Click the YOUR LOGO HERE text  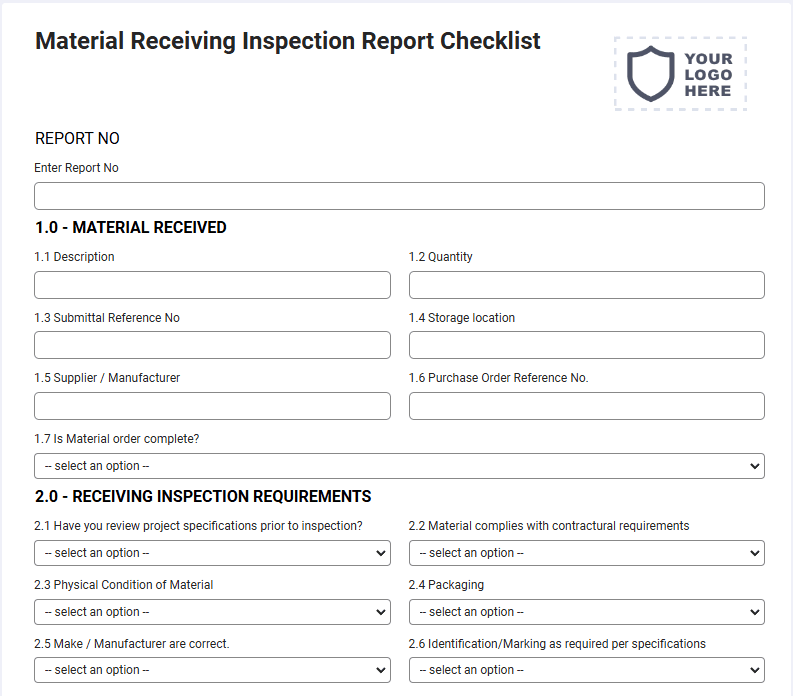coord(709,75)
